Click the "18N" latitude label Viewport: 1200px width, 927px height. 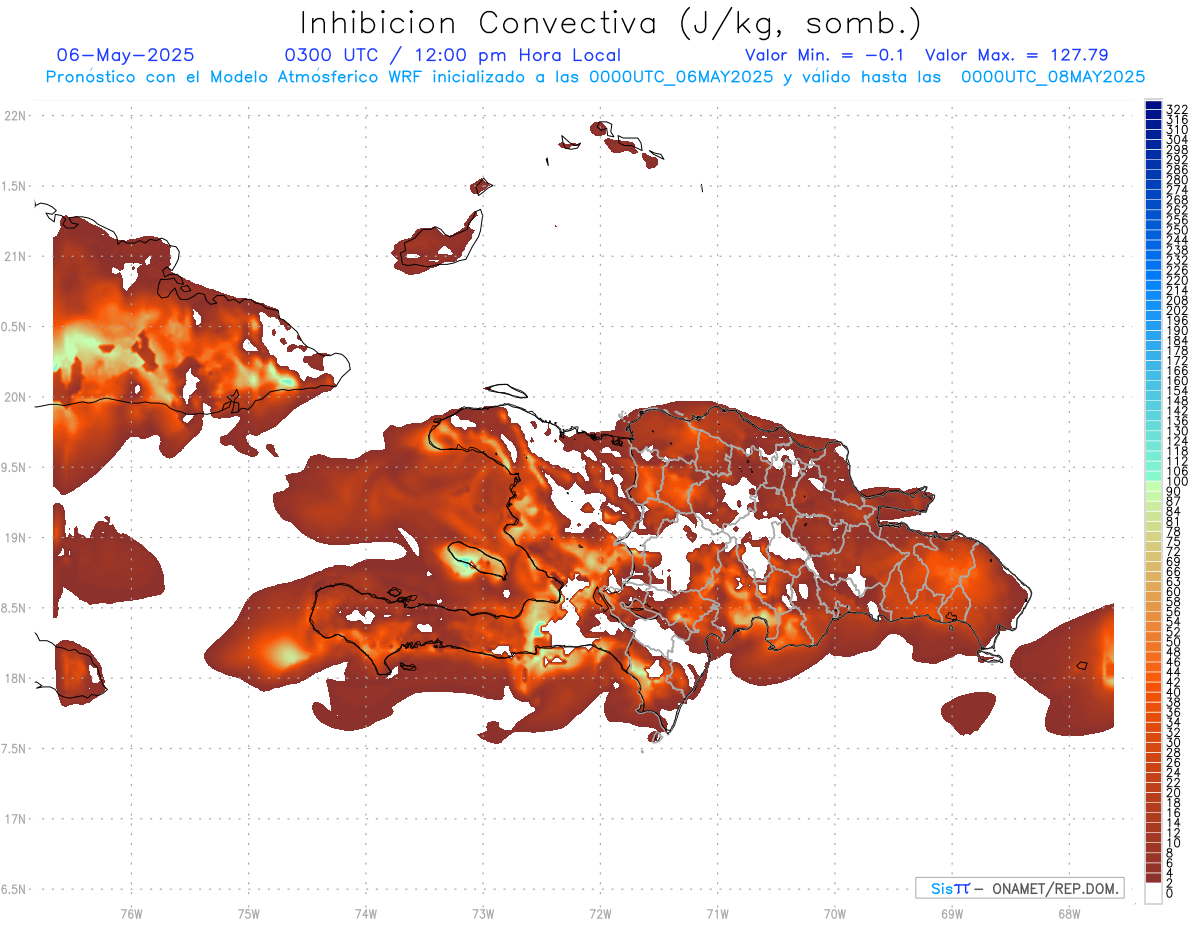point(15,678)
